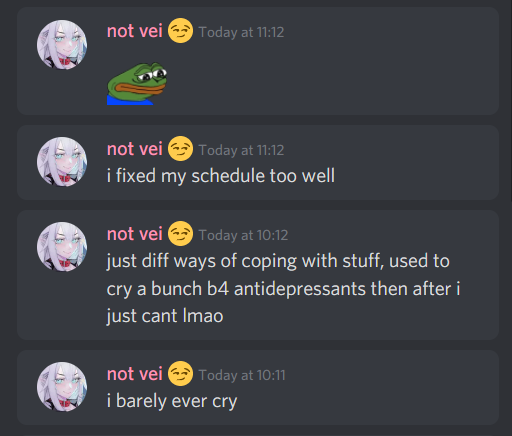
Task: Open avatar beside 'i fixed my schedule' message
Action: click(x=62, y=162)
